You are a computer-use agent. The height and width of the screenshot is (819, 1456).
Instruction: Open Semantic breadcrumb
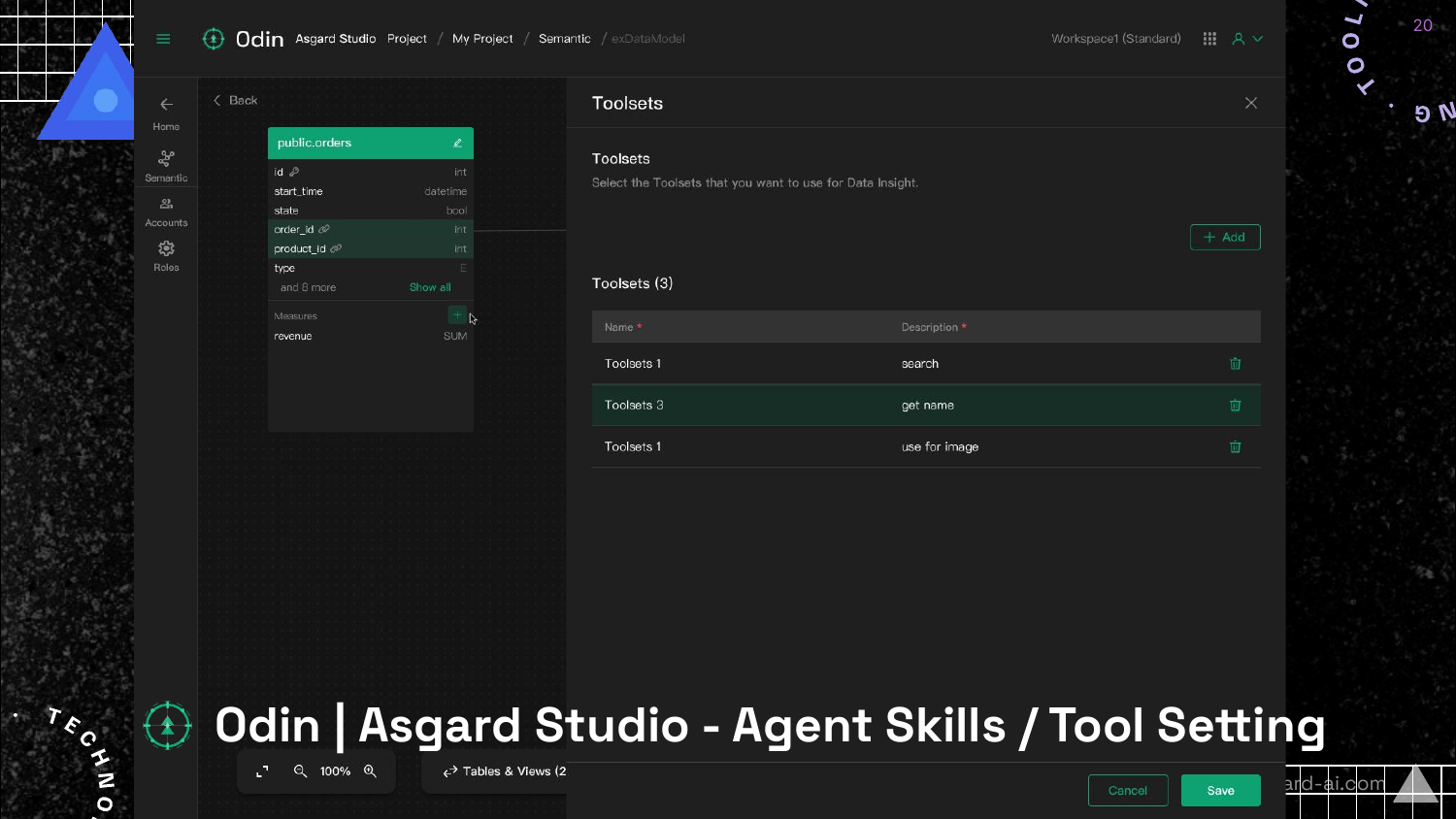(564, 39)
